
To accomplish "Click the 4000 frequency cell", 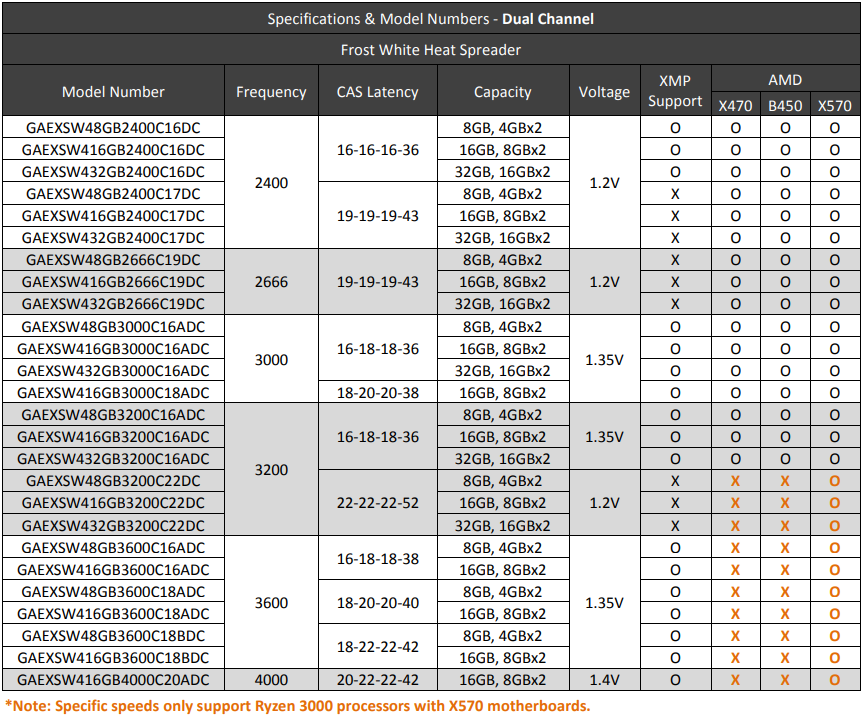I will pos(271,680).
